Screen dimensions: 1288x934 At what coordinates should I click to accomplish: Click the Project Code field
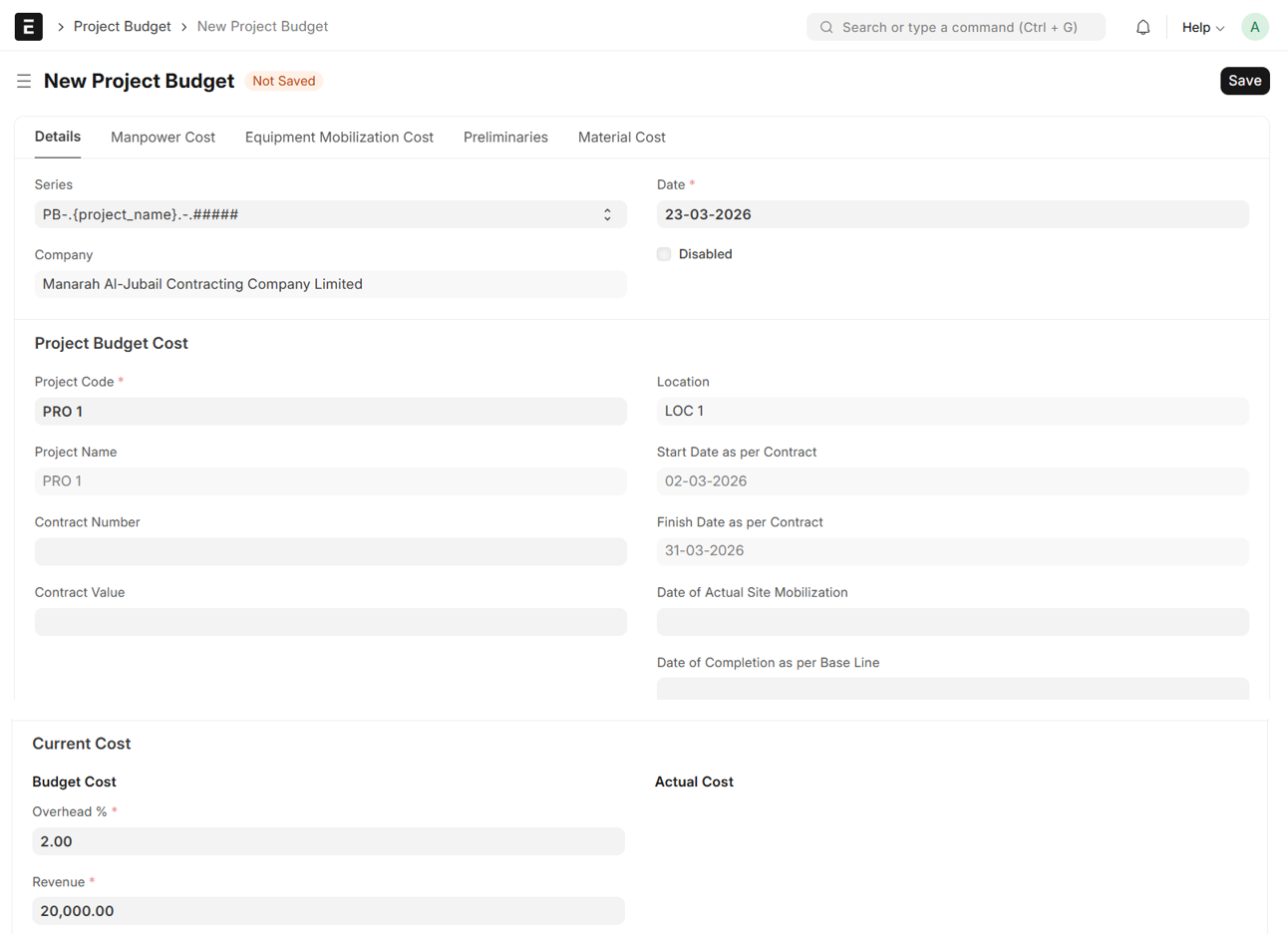tap(330, 412)
